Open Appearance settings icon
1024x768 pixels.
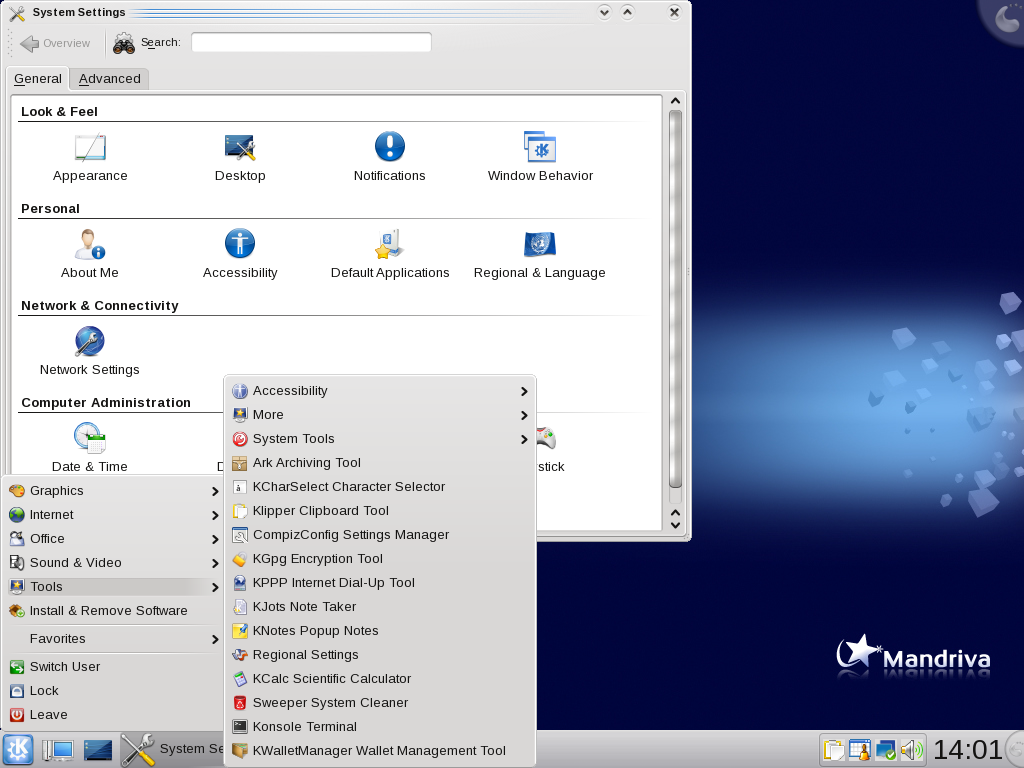(90, 148)
